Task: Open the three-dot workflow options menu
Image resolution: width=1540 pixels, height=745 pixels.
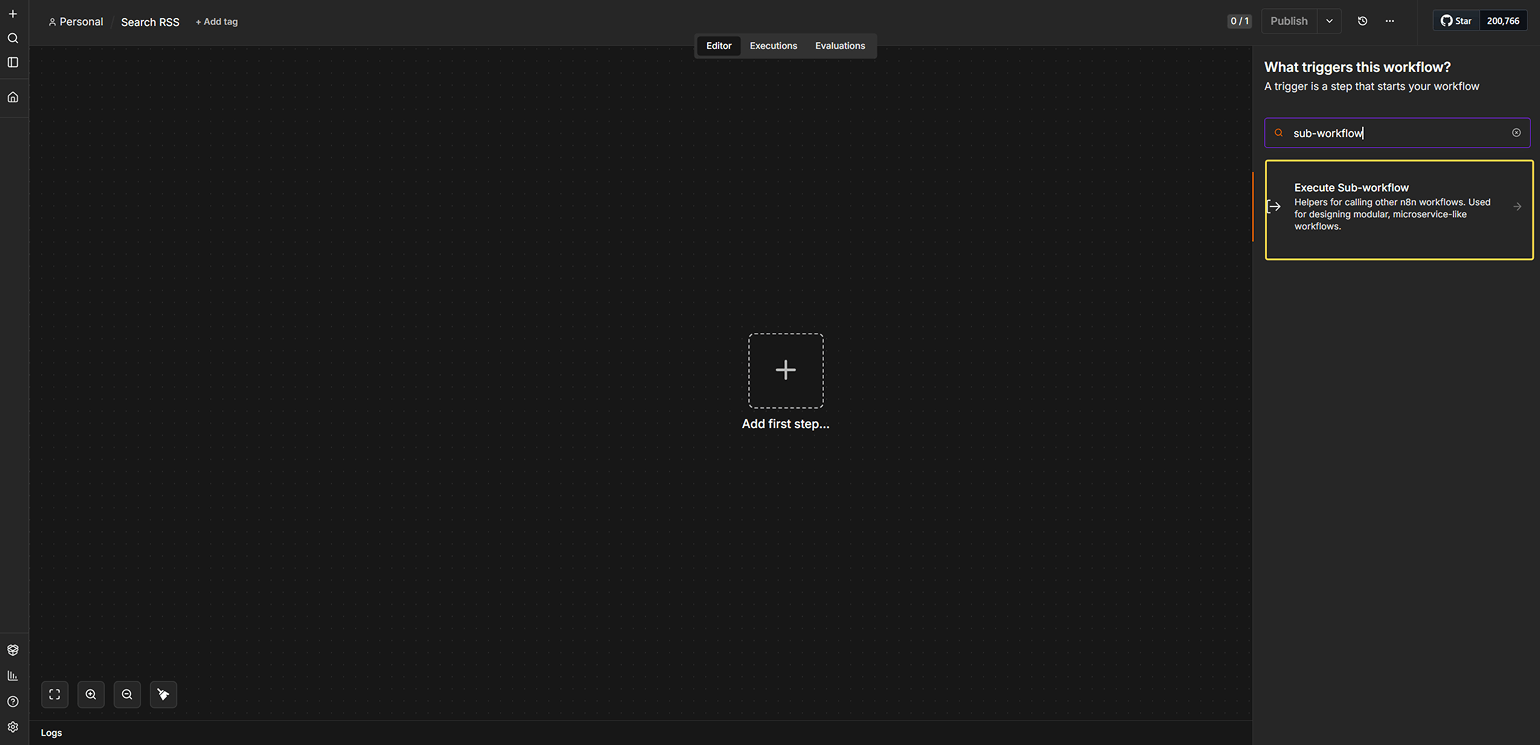Action: [x=1390, y=21]
